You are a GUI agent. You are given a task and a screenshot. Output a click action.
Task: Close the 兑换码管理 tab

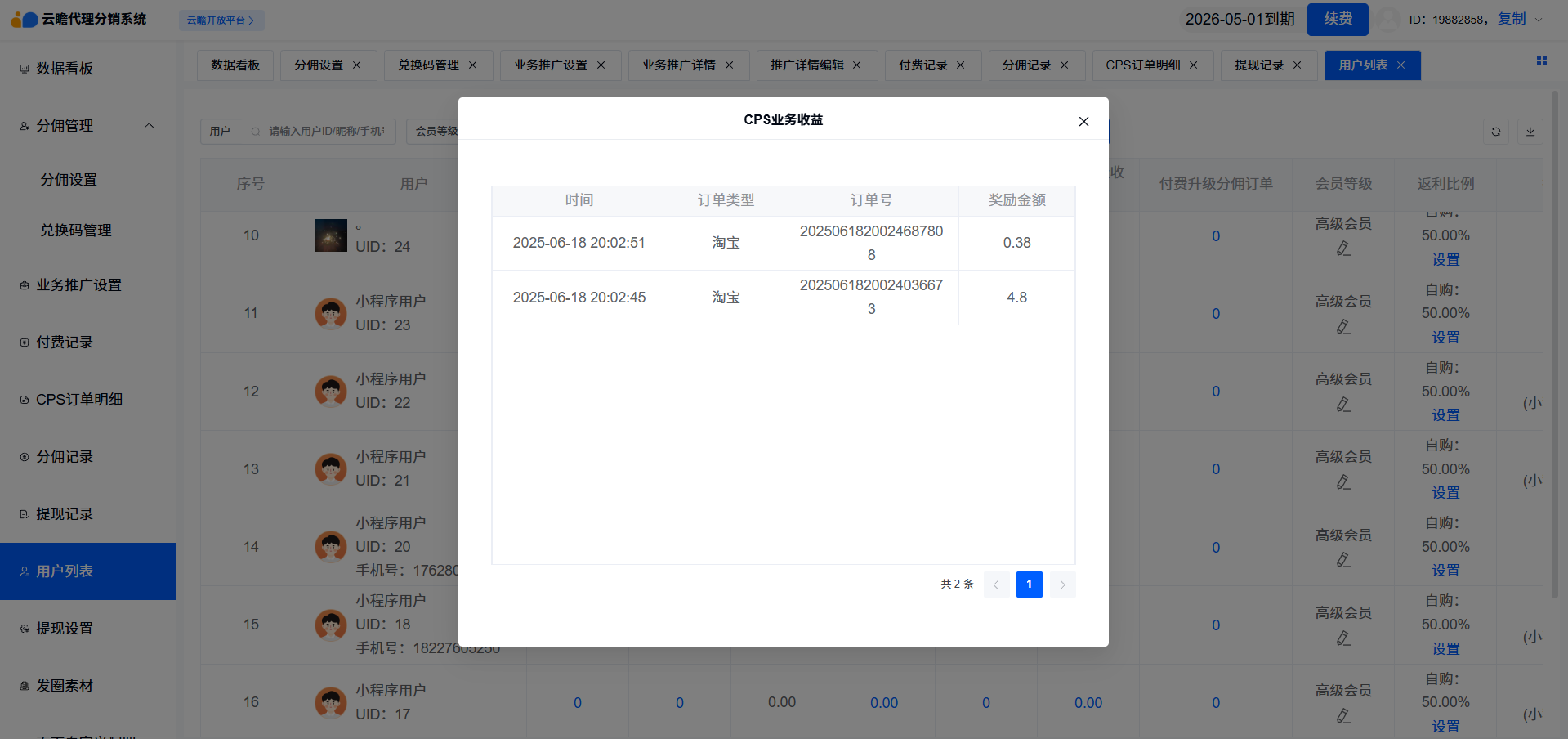[x=472, y=65]
